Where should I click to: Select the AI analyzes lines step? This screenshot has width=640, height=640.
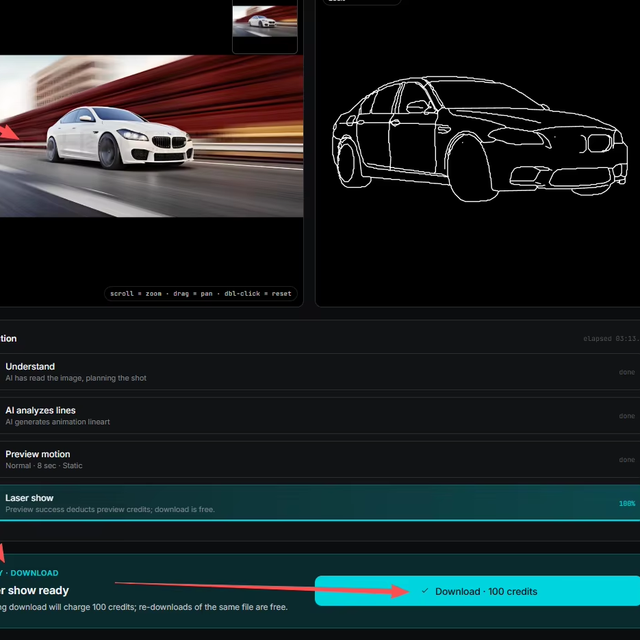tap(320, 416)
